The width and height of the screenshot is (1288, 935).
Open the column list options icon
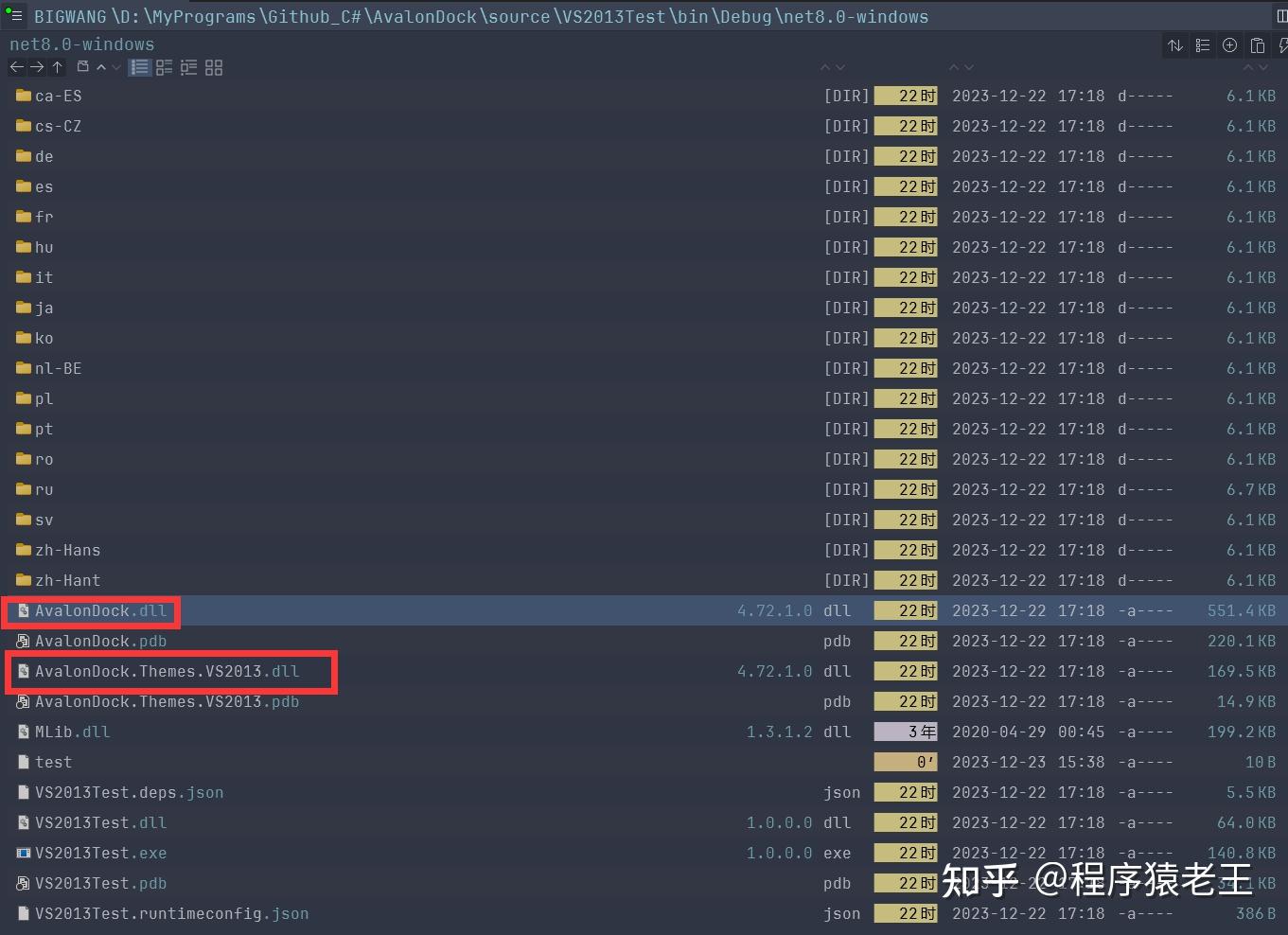(1202, 44)
